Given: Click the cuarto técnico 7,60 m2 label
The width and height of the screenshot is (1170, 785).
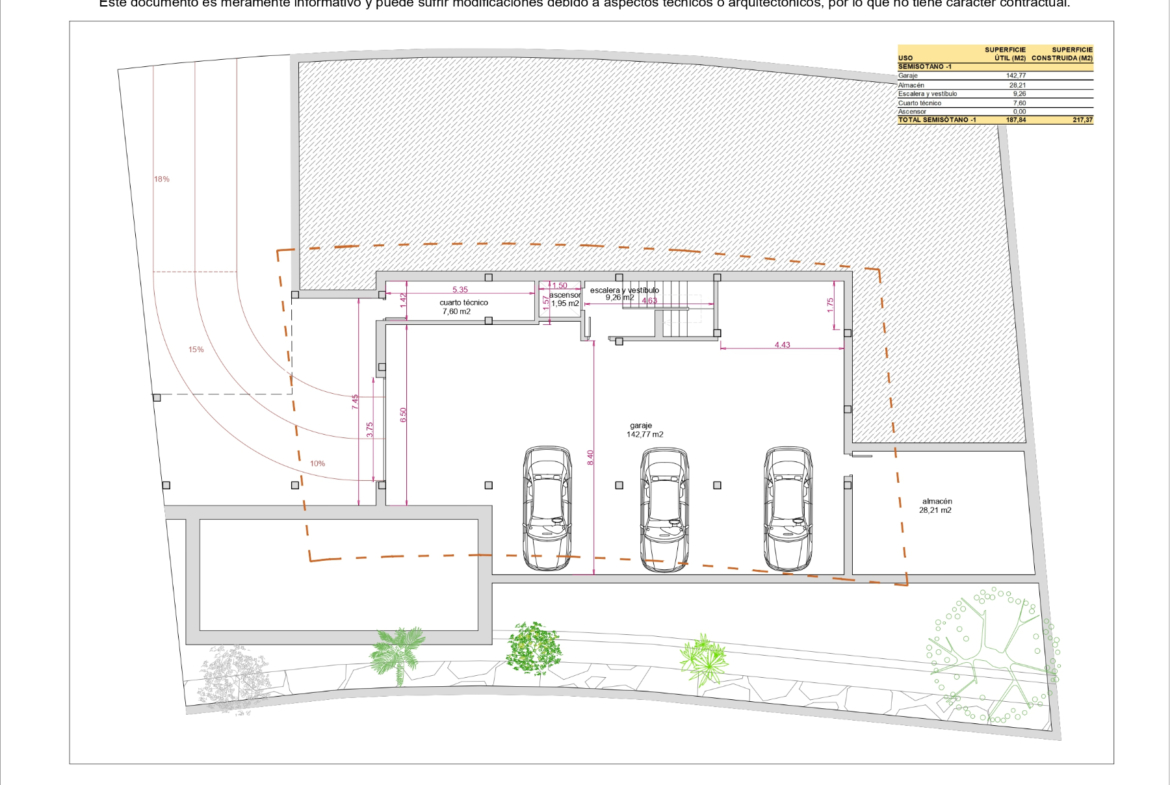Looking at the screenshot, I should (463, 307).
